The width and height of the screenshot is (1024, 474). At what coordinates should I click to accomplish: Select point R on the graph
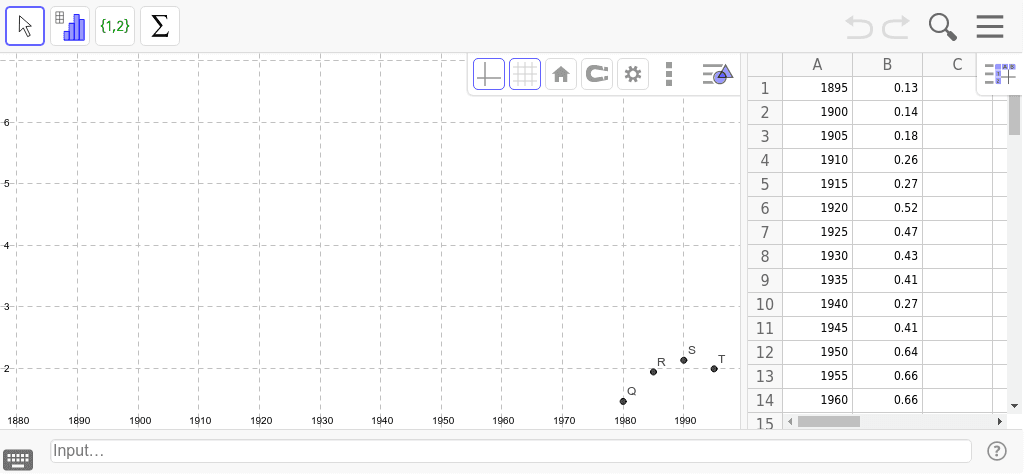pyautogui.click(x=654, y=372)
